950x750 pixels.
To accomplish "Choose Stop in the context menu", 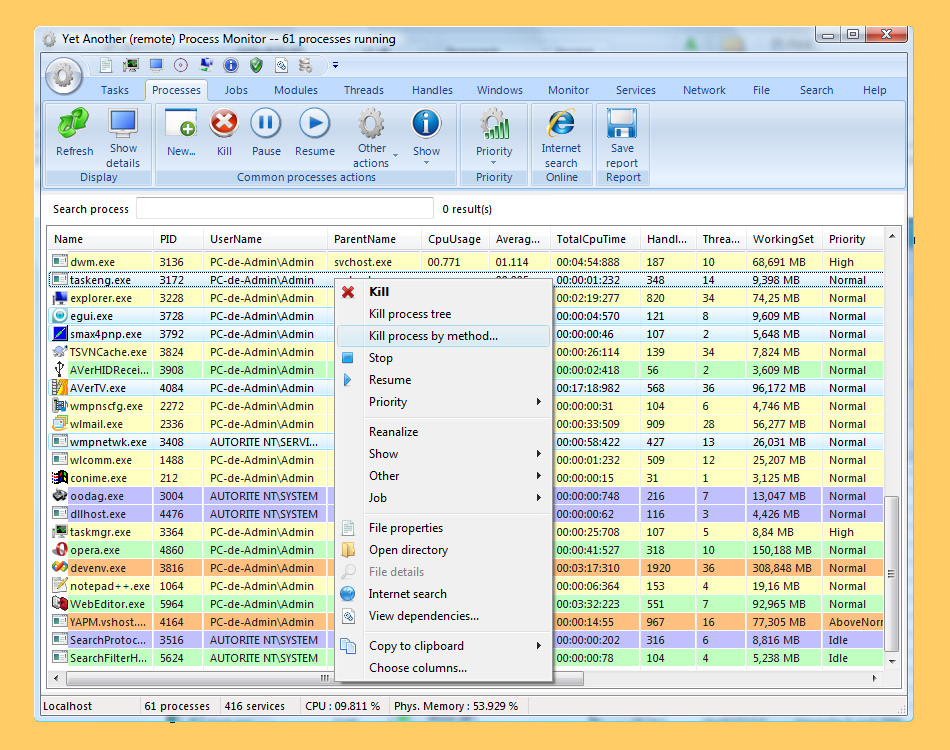I will pyautogui.click(x=443, y=358).
